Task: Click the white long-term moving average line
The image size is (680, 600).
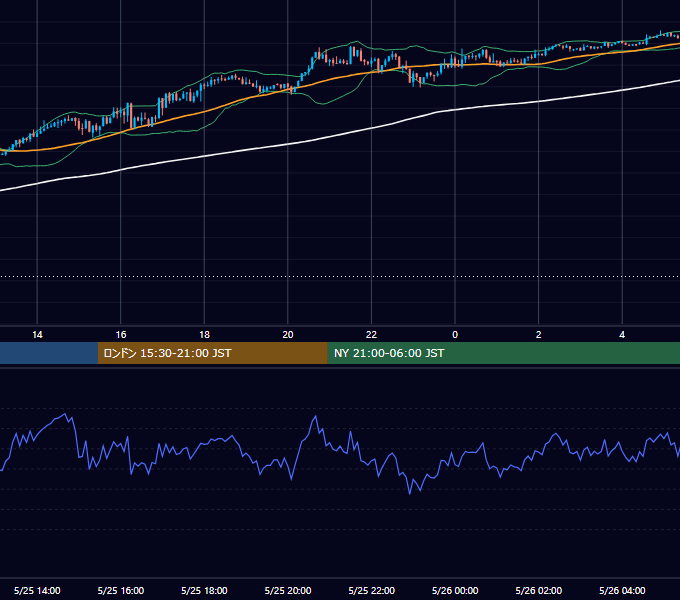Action: click(288, 145)
